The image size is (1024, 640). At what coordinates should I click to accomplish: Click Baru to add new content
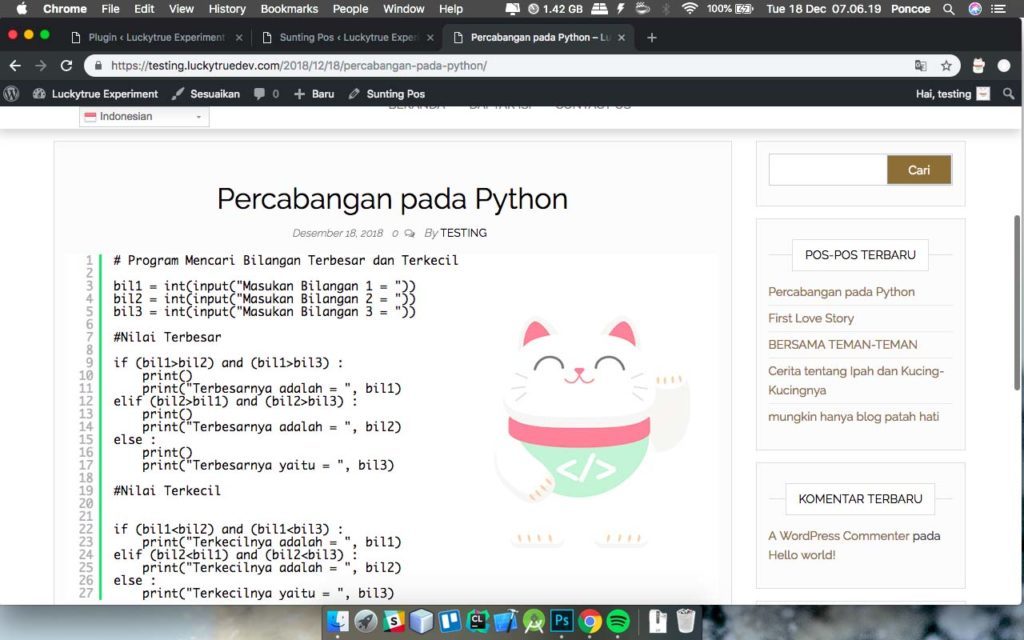point(314,94)
